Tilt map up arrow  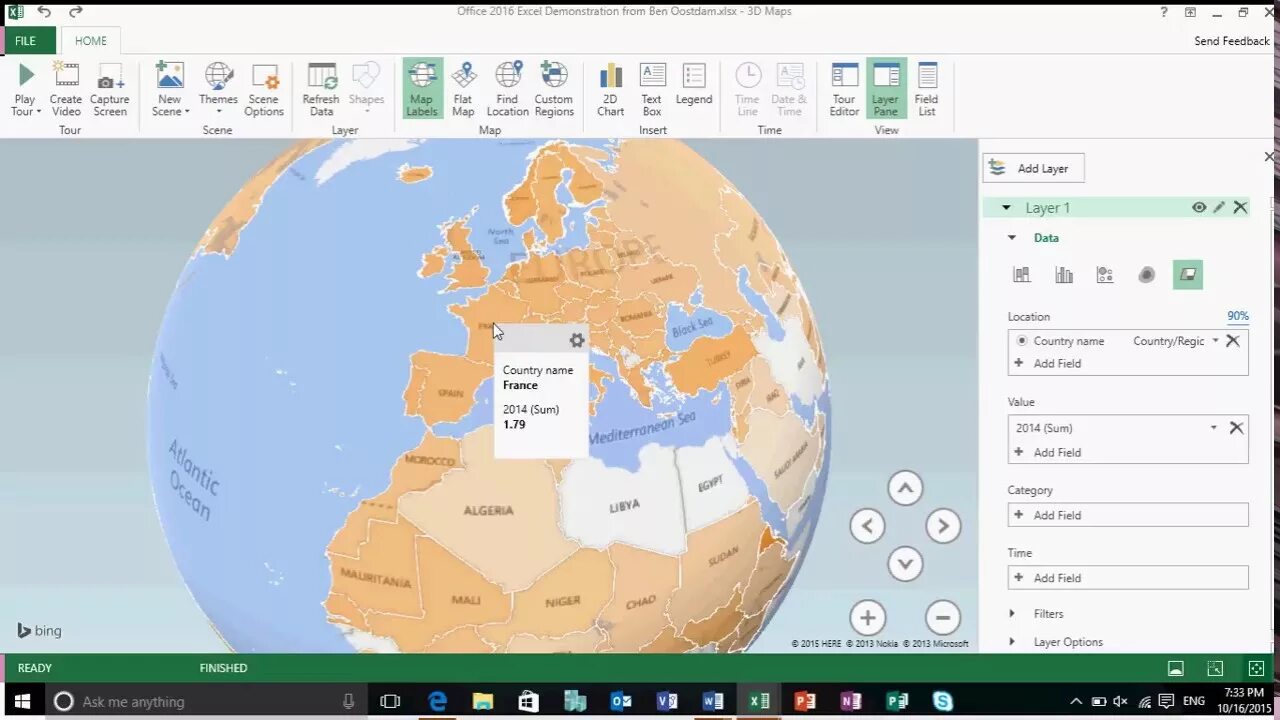pos(905,488)
